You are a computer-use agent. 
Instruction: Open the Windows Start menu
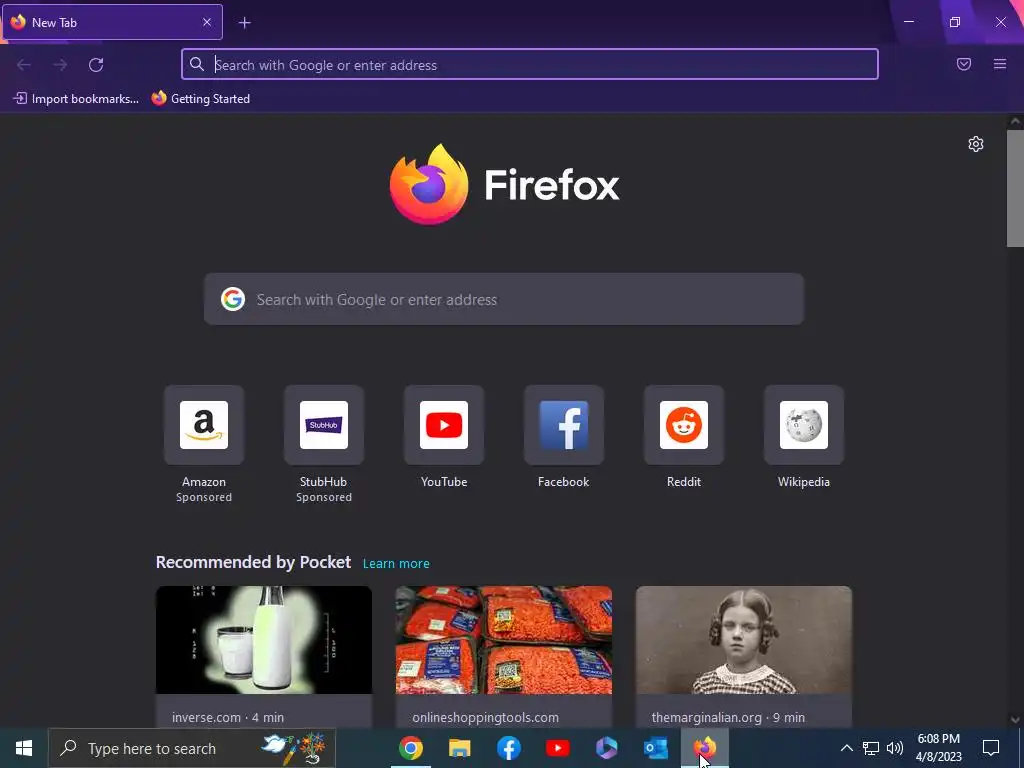(24, 748)
